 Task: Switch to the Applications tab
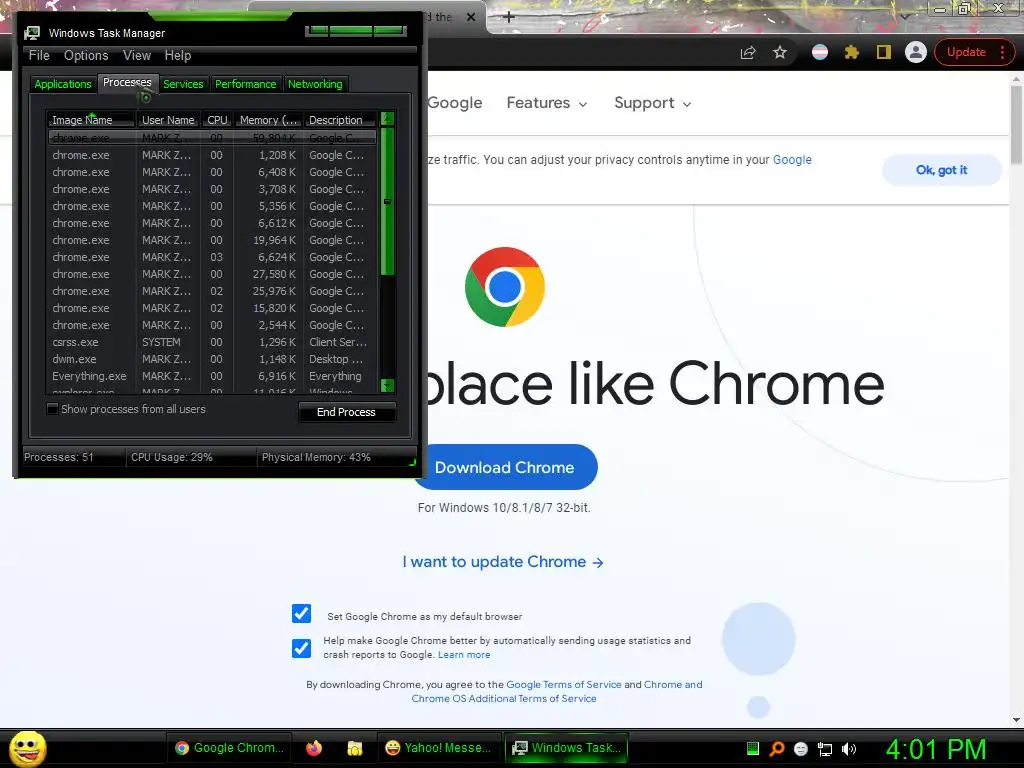(x=63, y=84)
